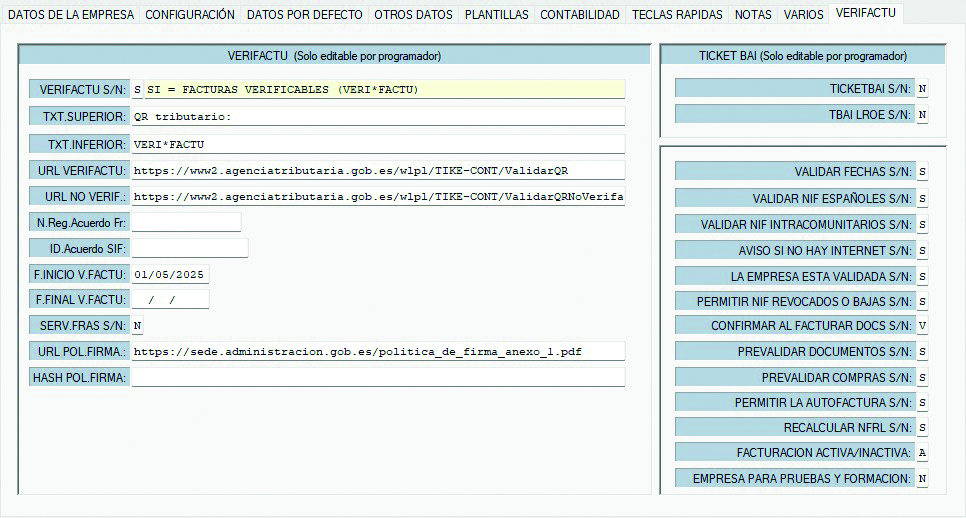966x518 pixels.
Task: Edit the HASH POL.FIRMA field
Action: click(377, 377)
